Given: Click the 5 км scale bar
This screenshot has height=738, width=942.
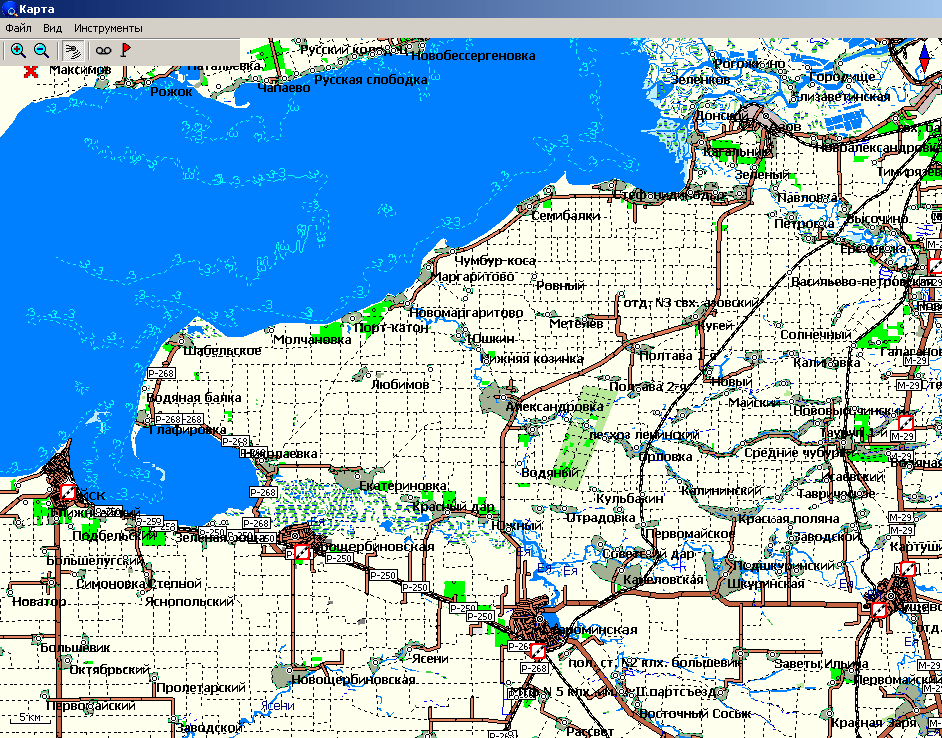Looking at the screenshot, I should [30, 718].
